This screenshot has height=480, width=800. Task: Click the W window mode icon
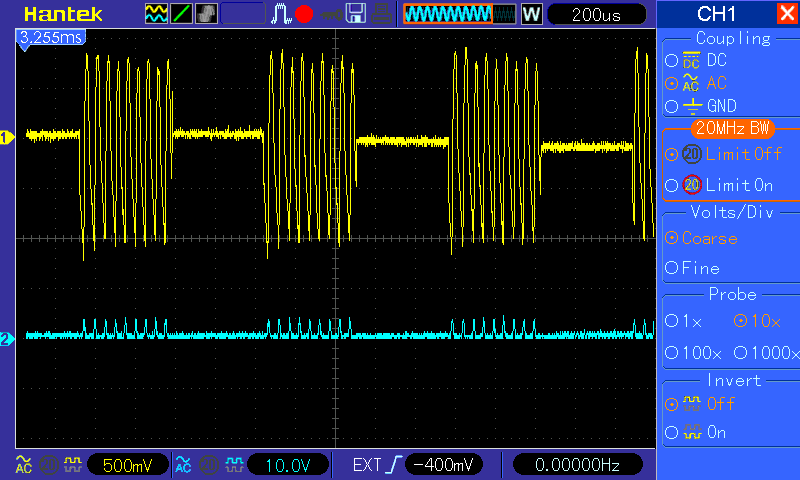[x=531, y=14]
